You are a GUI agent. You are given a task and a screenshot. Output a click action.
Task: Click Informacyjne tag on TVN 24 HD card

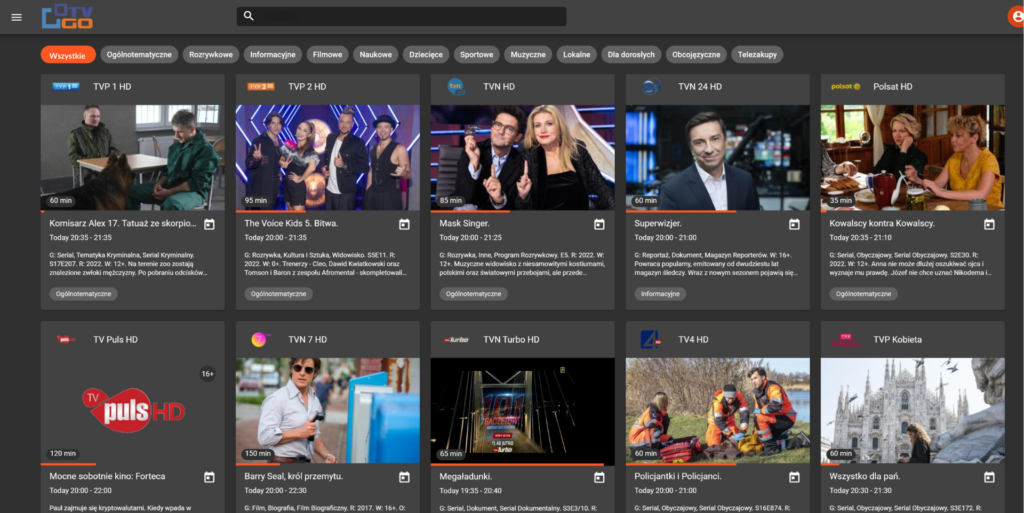pos(660,294)
